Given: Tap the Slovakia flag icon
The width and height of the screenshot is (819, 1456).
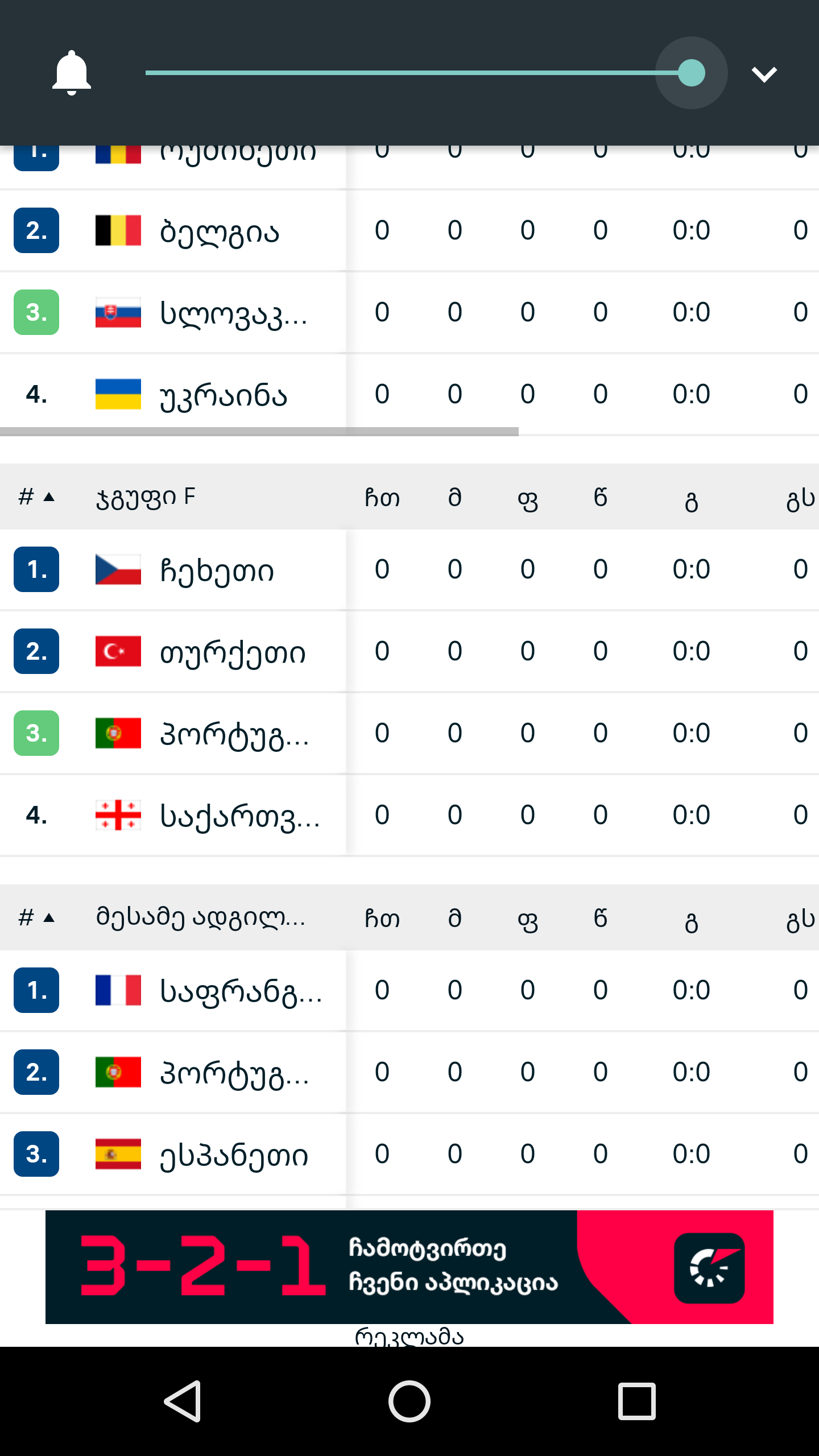Looking at the screenshot, I should tap(118, 312).
